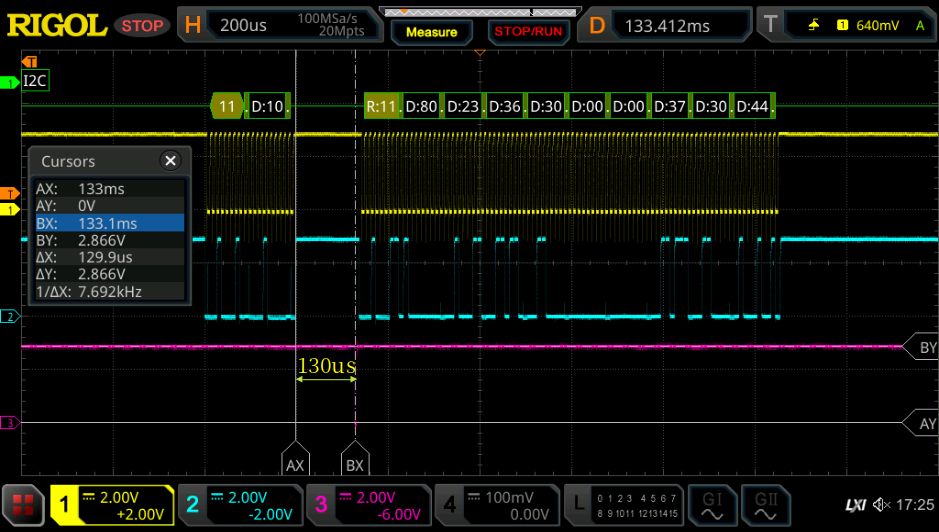
Task: Toggle channel 3 settings 2.00V
Action: 369,505
